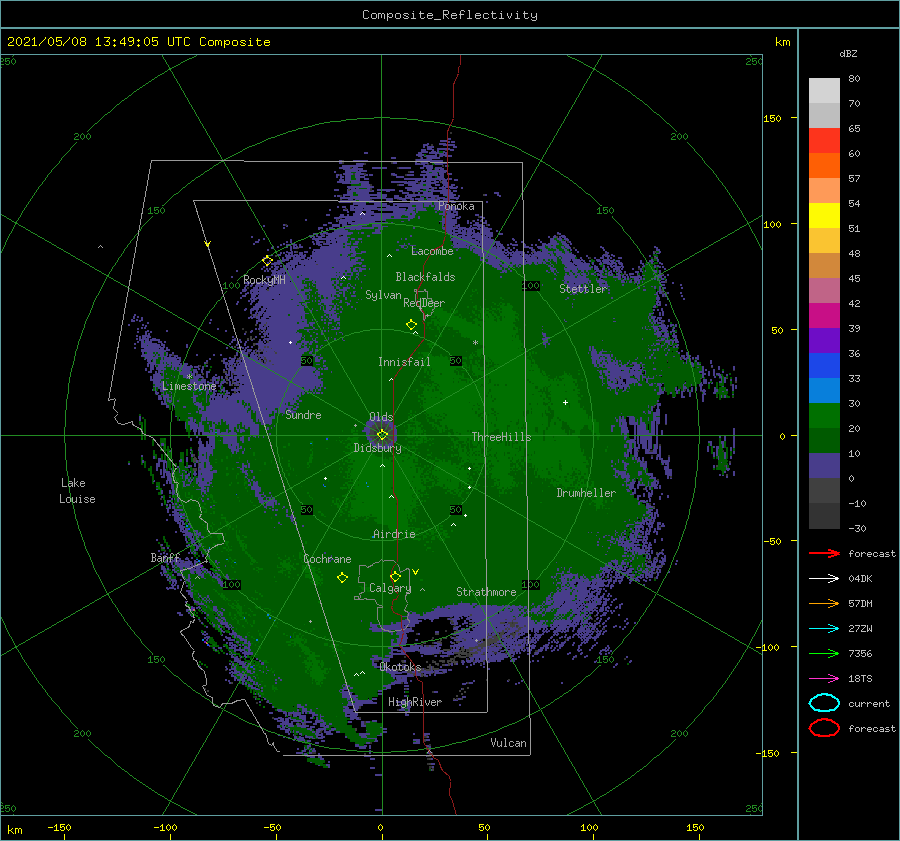
Task: Click the Cochrane town label
Action: click(327, 559)
